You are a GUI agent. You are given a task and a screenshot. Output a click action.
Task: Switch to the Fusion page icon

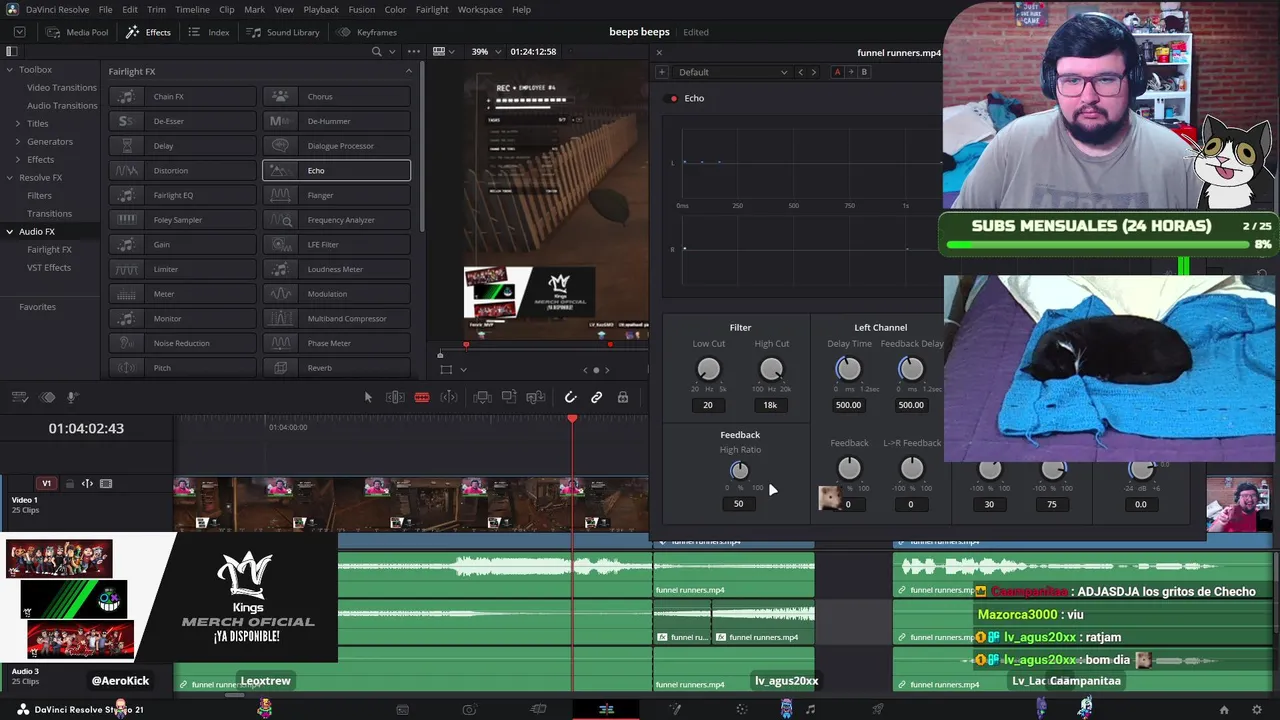click(675, 710)
